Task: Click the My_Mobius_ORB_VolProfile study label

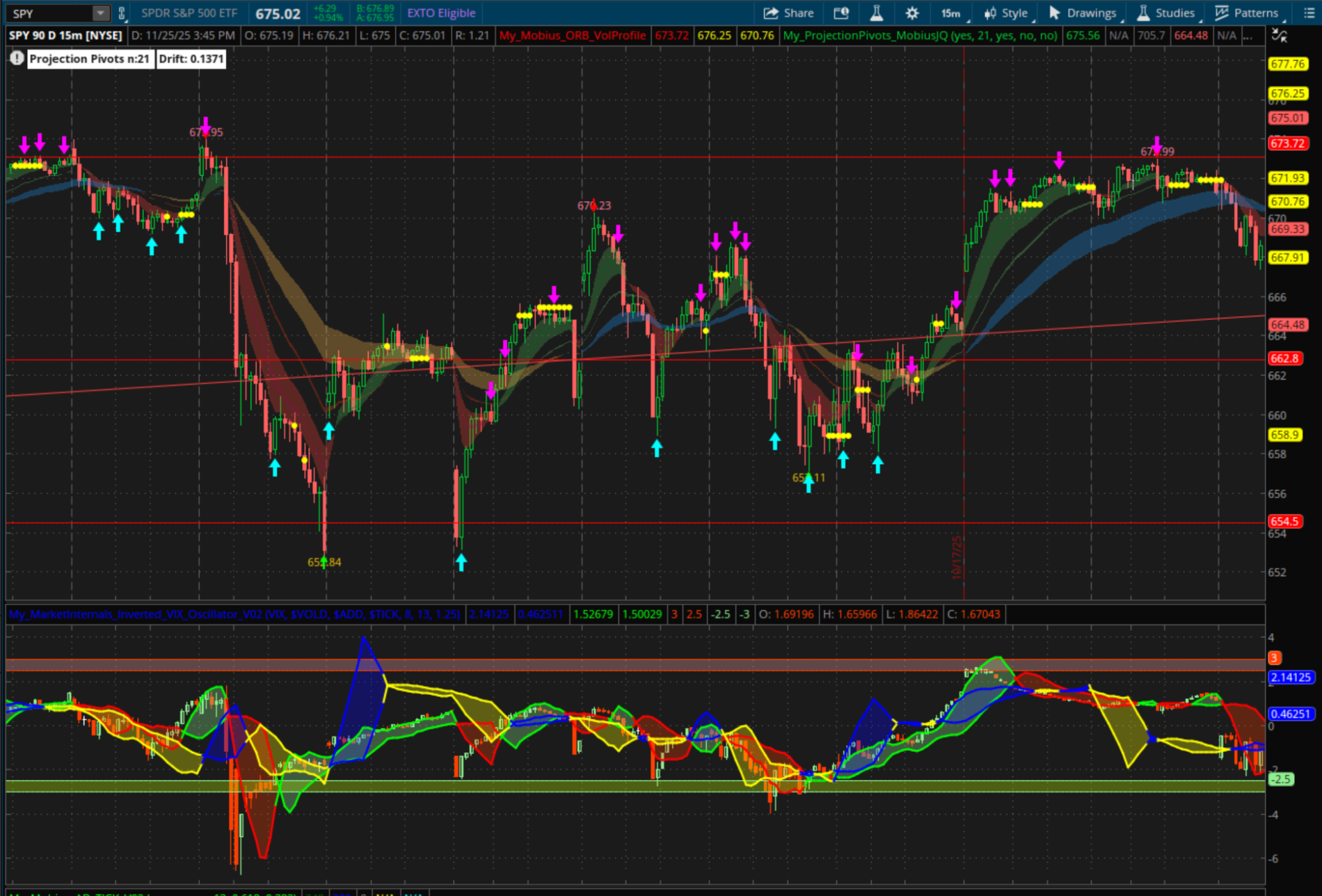Action: 572,35
